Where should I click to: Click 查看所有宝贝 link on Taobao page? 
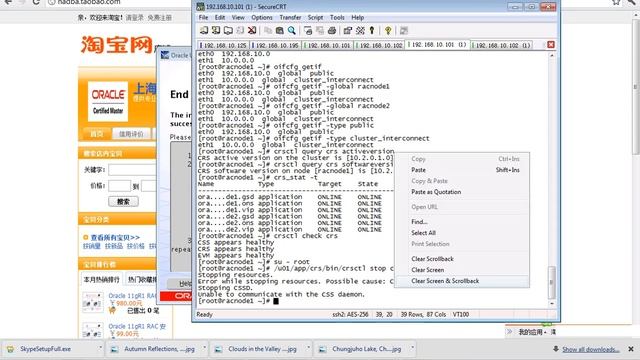pyautogui.click(x=115, y=237)
